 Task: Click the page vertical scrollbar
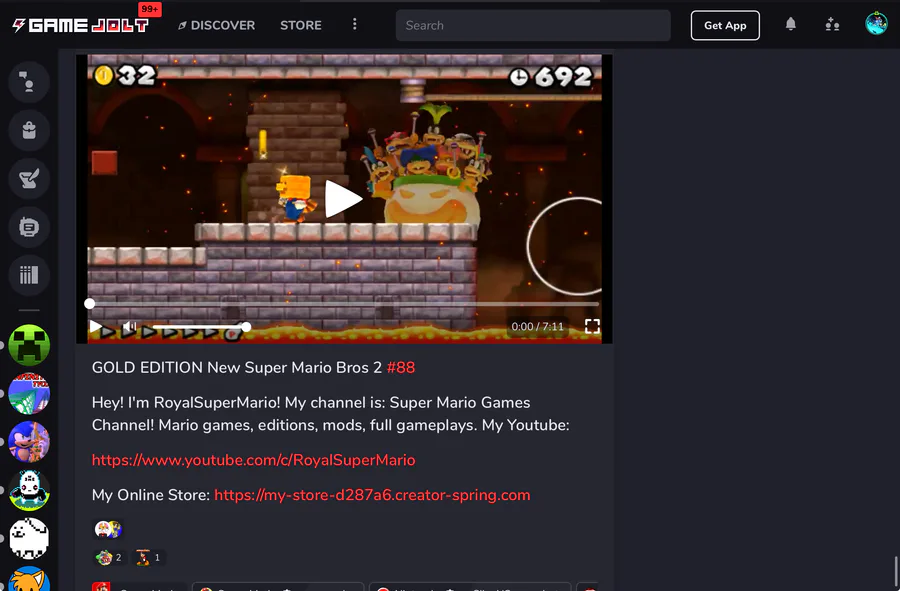coord(897,573)
